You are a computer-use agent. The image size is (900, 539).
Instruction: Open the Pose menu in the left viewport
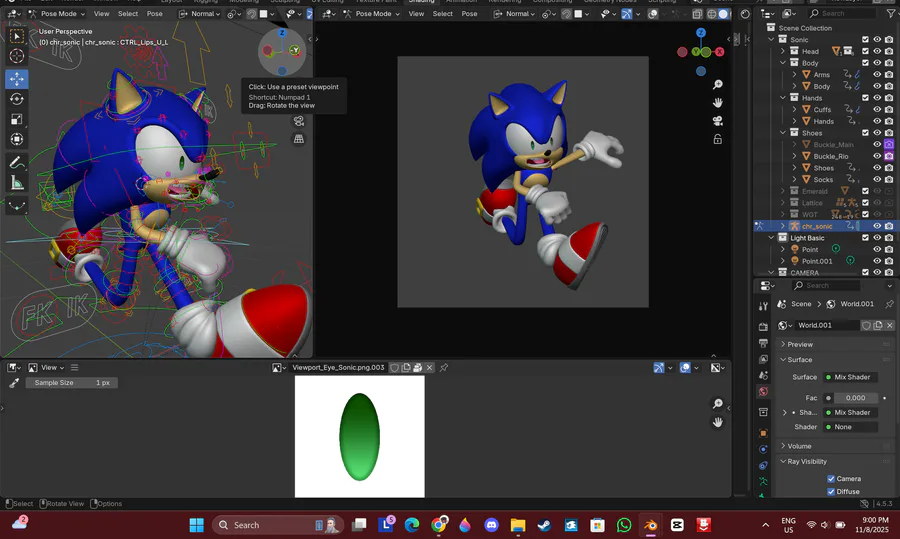tap(154, 14)
